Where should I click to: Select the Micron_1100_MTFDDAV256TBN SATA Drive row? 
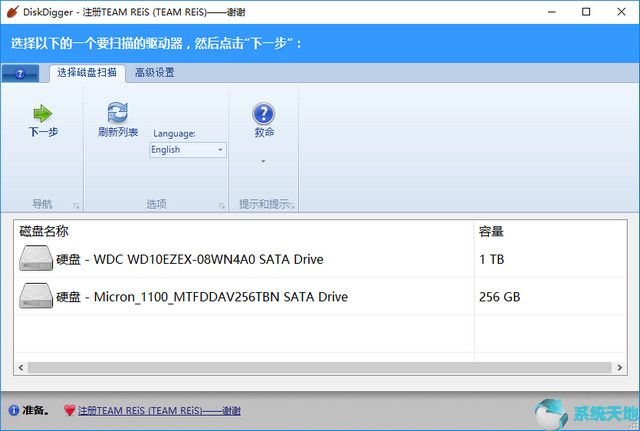[x=320, y=297]
